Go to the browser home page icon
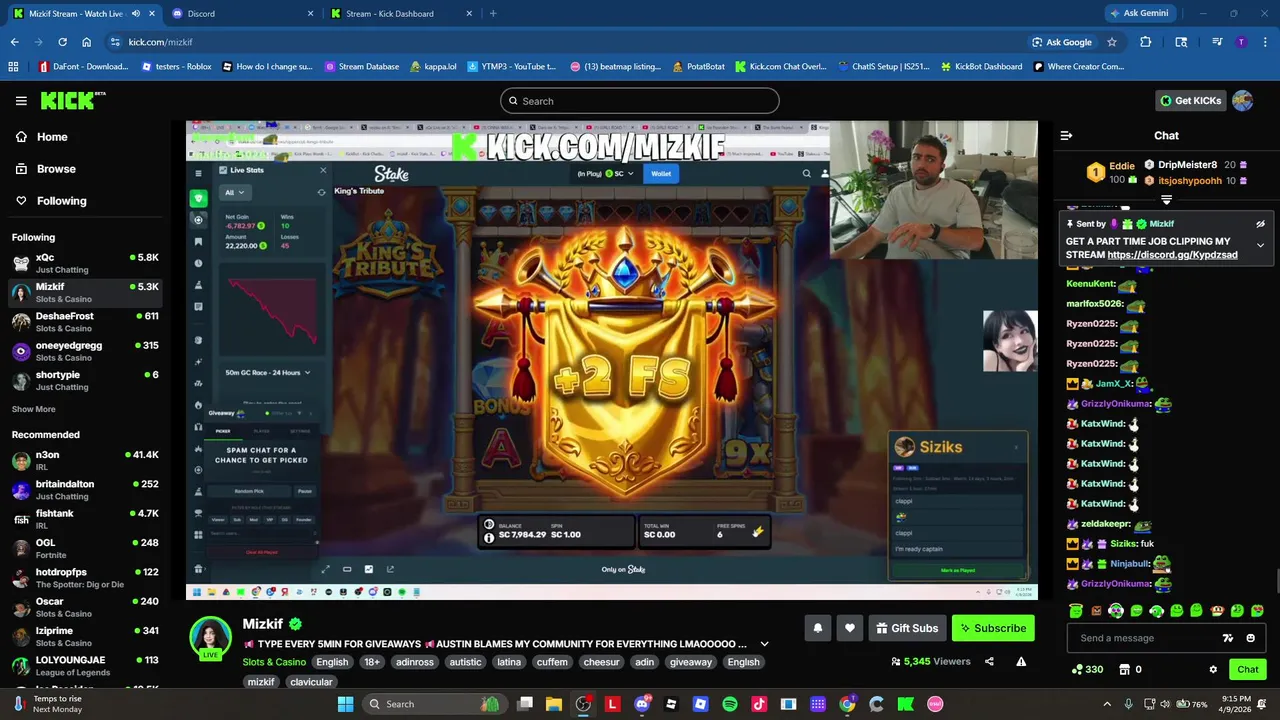Screen dimensions: 1280x720 87,42
